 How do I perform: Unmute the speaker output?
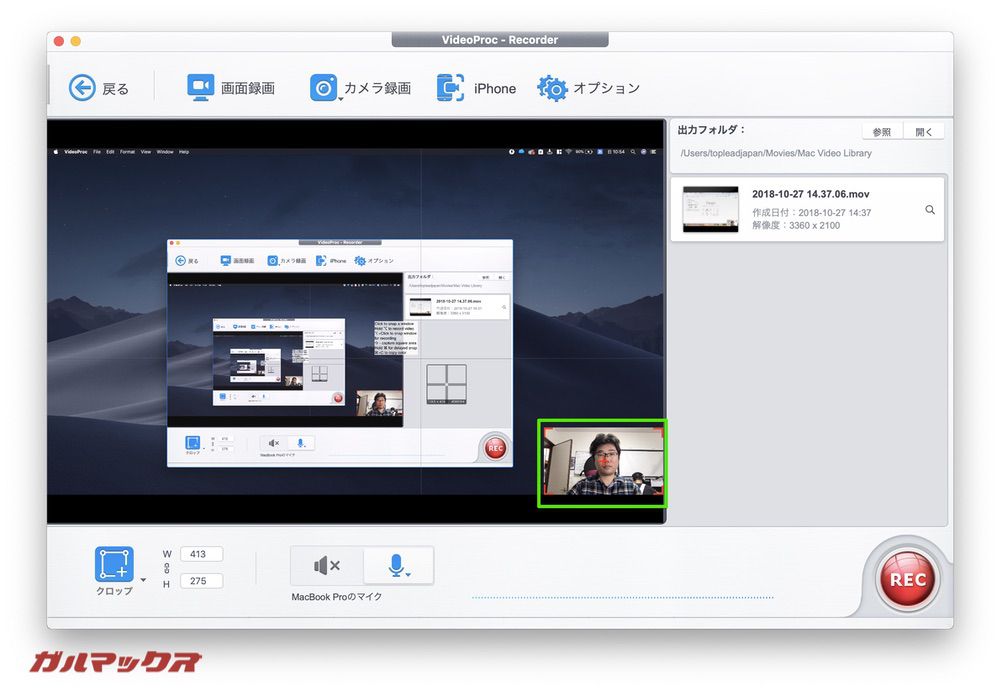(327, 565)
